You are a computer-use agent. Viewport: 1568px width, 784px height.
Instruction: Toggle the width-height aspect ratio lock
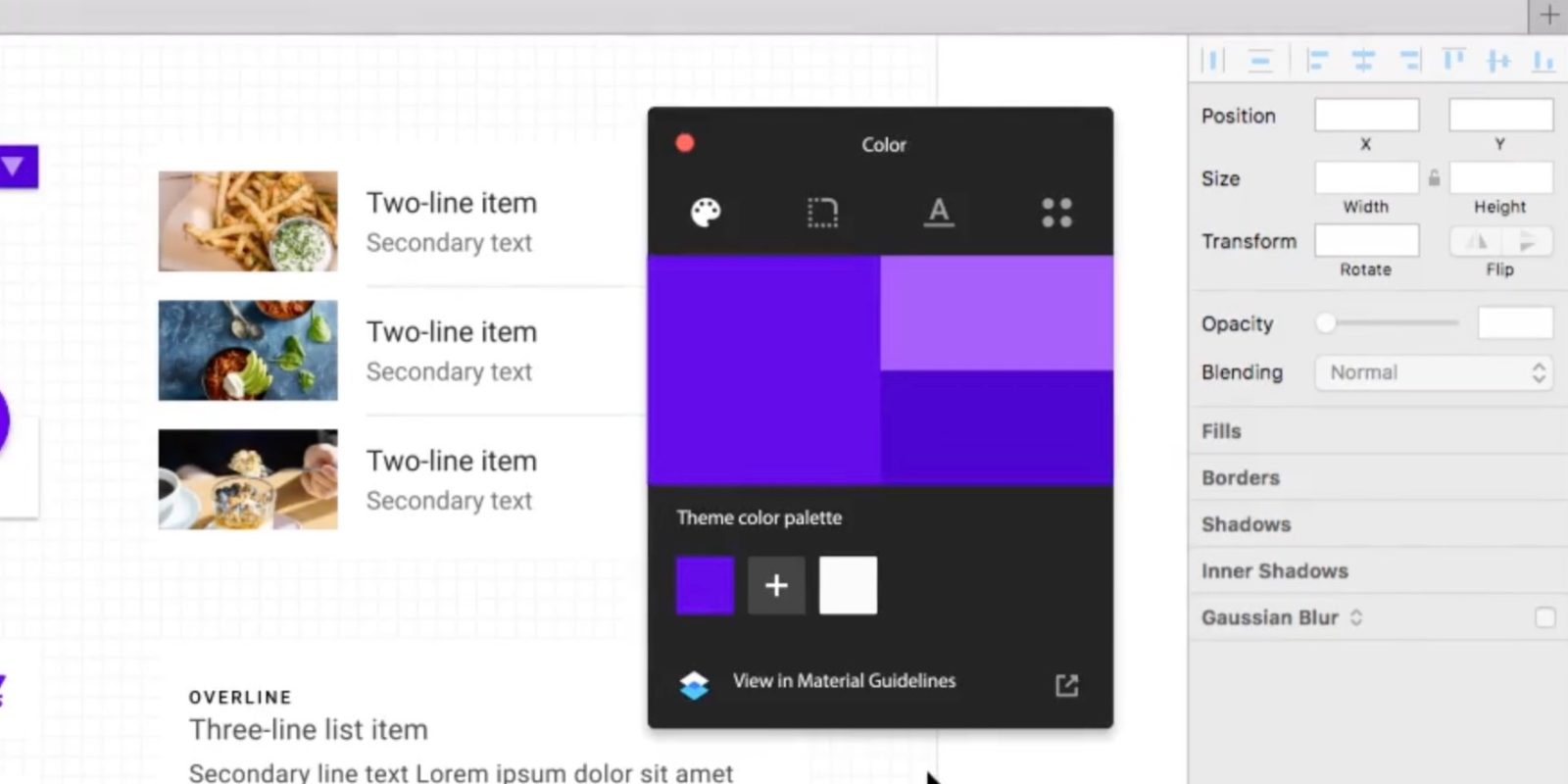pos(1434,178)
